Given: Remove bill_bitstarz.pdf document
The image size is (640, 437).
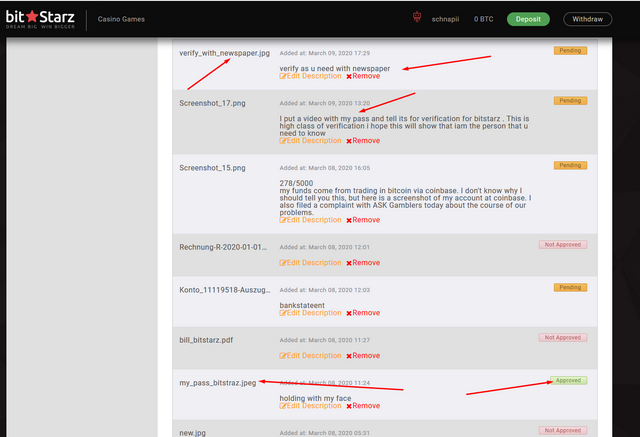Looking at the screenshot, I should click(363, 356).
